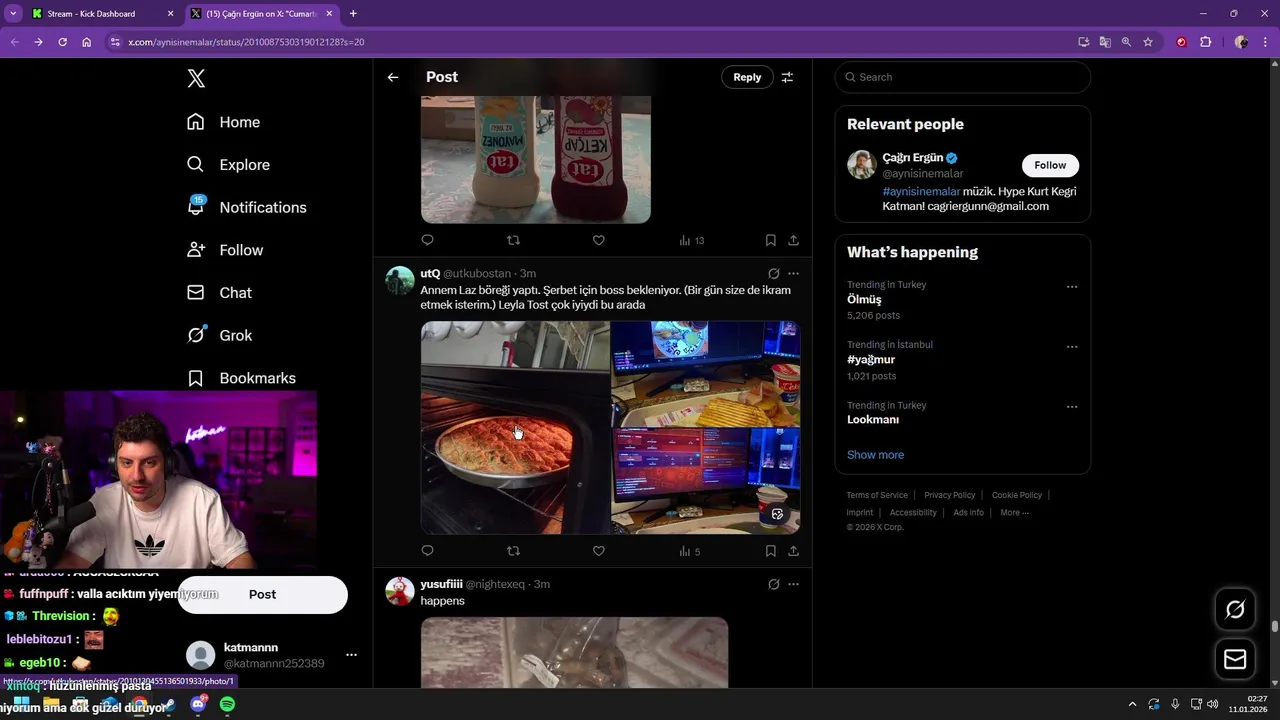Click Show more under trends

pyautogui.click(x=875, y=455)
